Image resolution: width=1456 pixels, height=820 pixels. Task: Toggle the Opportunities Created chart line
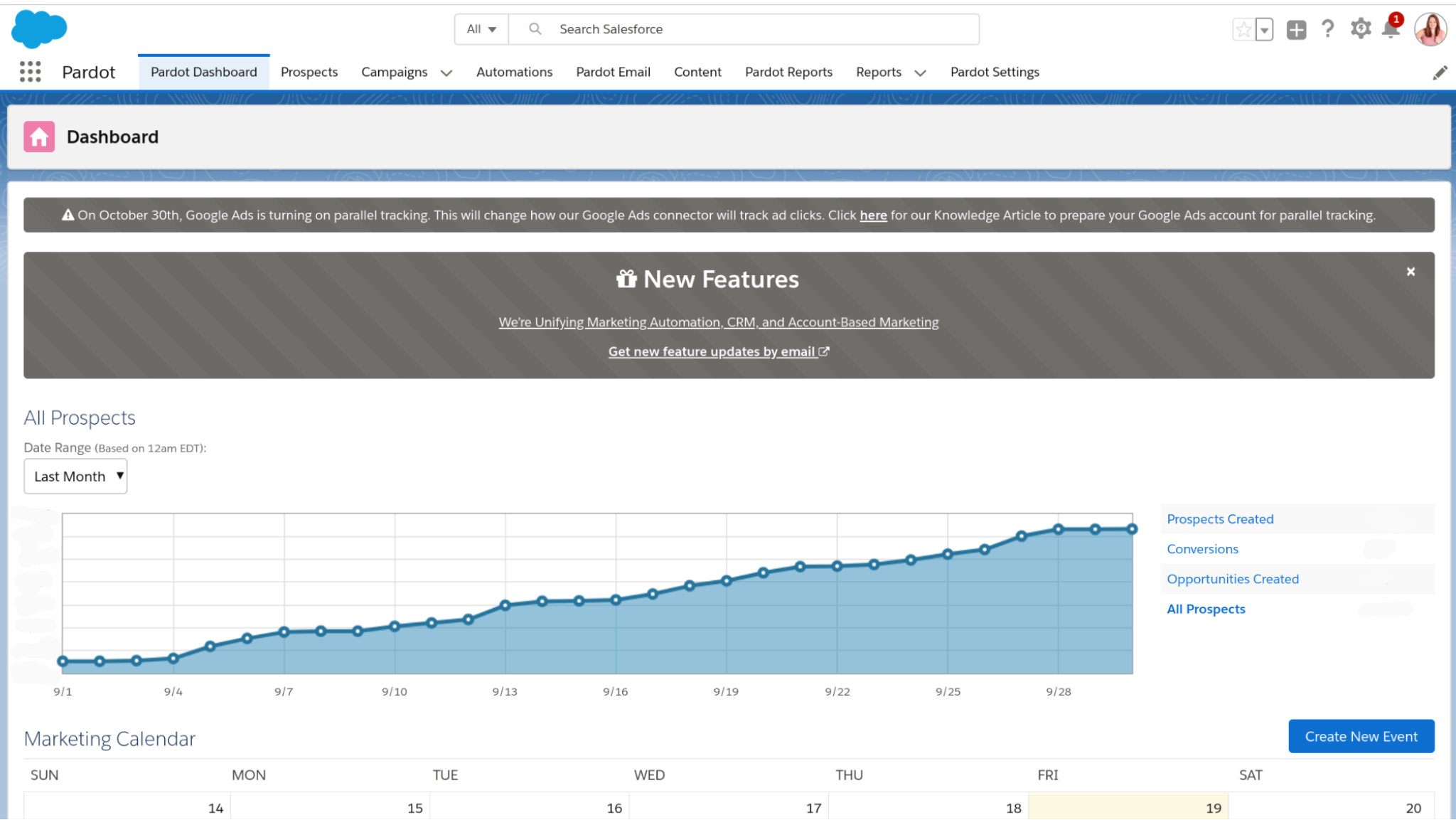tap(1233, 578)
